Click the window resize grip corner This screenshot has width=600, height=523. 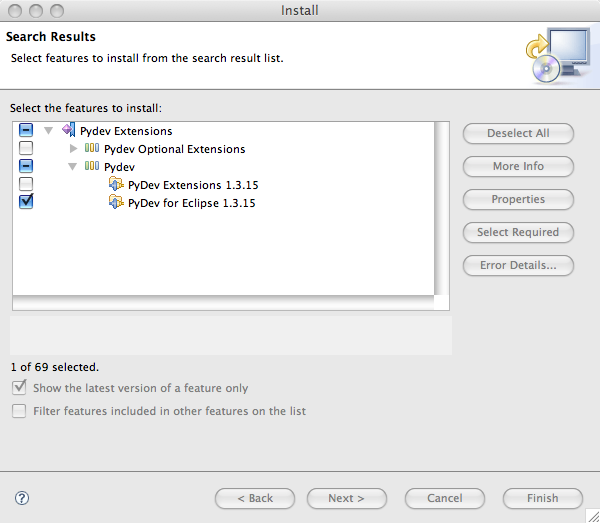[x=593, y=516]
